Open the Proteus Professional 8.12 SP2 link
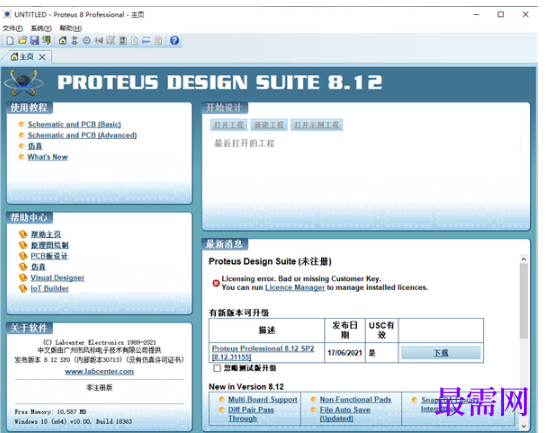The height and width of the screenshot is (433, 547). (x=263, y=352)
